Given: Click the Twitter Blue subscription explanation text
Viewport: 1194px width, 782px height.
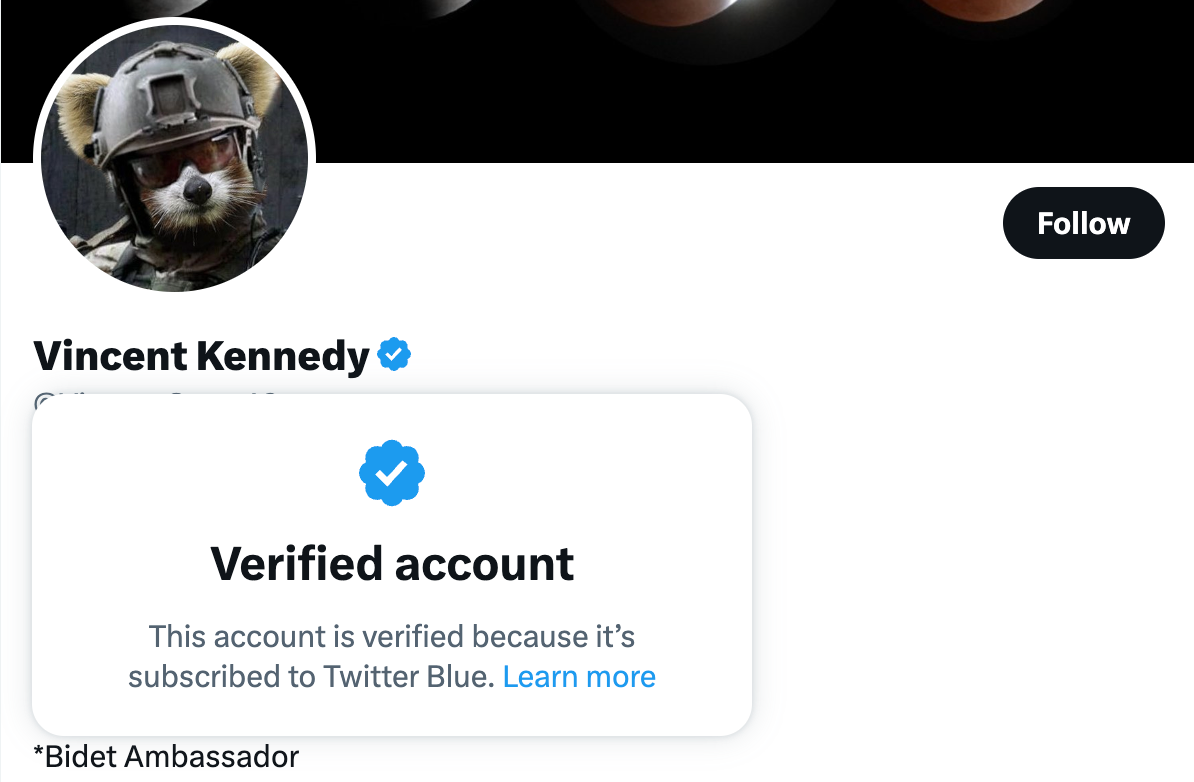Looking at the screenshot, I should tap(391, 637).
